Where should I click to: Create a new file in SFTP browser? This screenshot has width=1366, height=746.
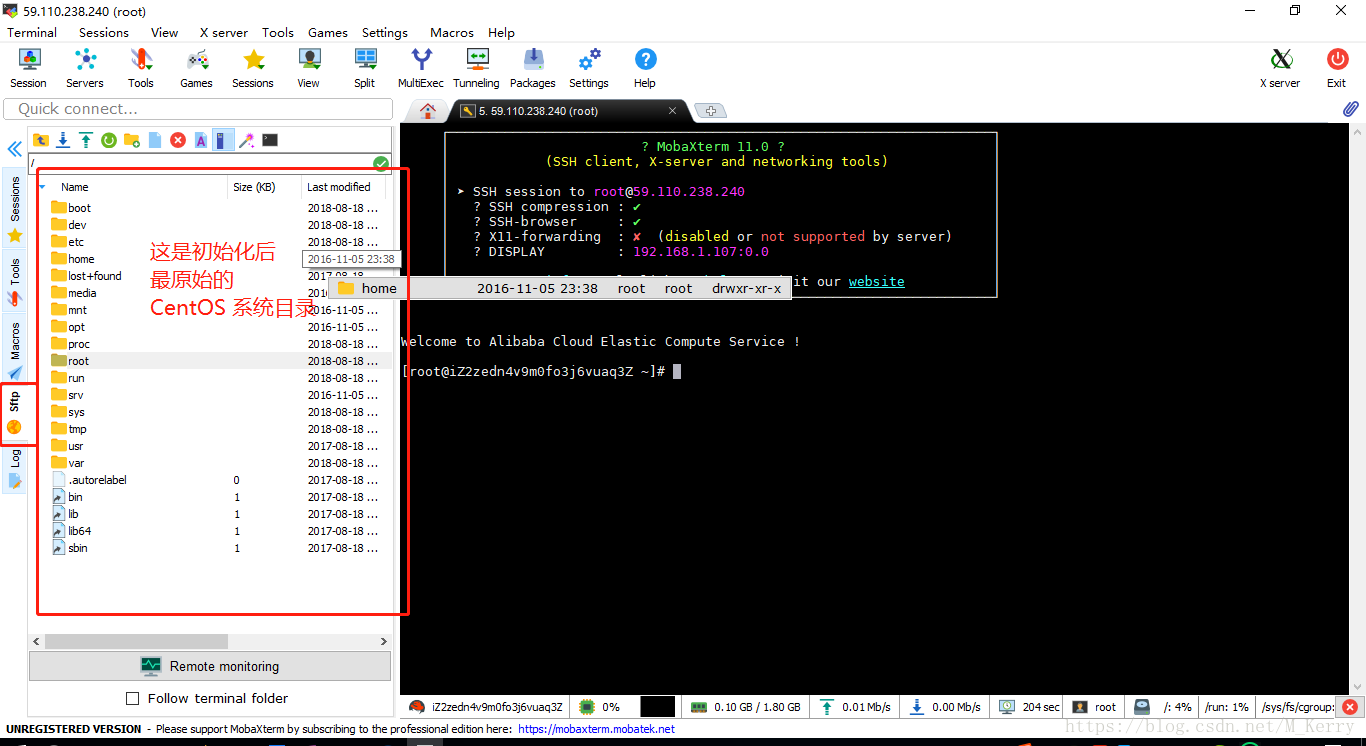(155, 140)
